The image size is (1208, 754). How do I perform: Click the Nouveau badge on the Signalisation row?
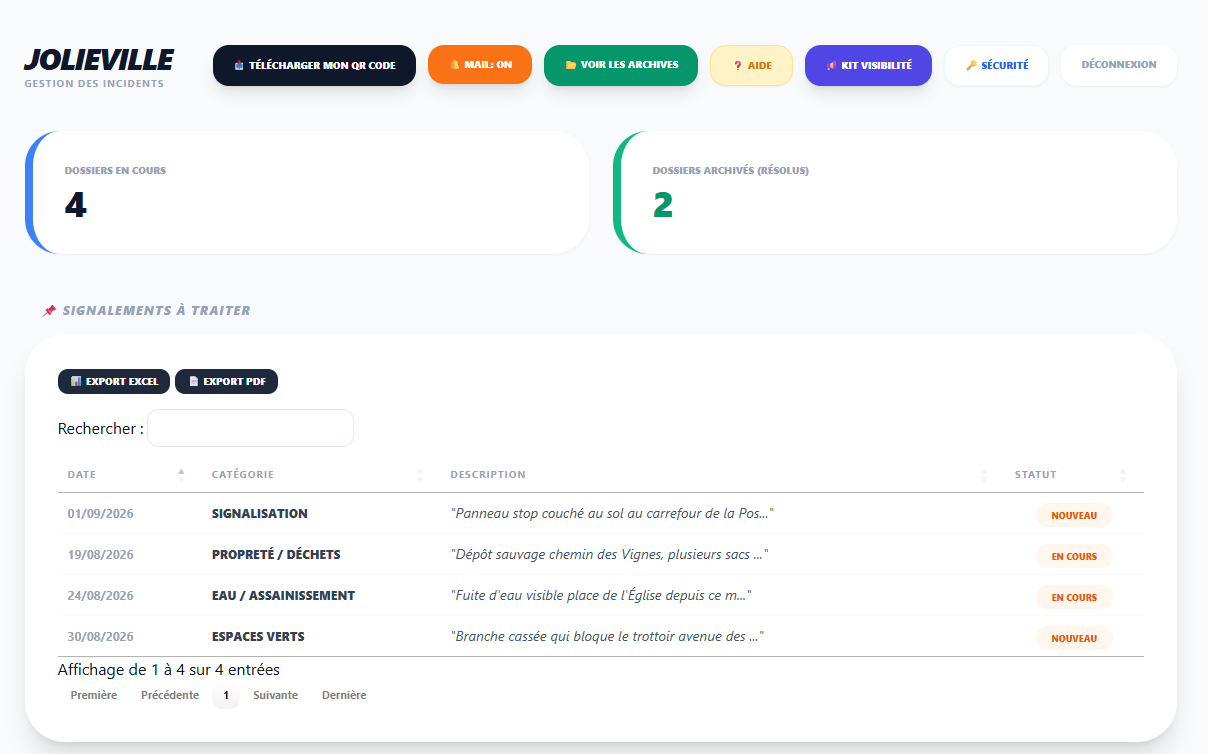coord(1074,516)
